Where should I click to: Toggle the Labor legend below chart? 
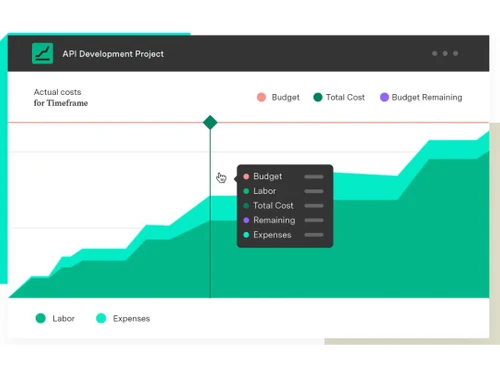point(55,318)
